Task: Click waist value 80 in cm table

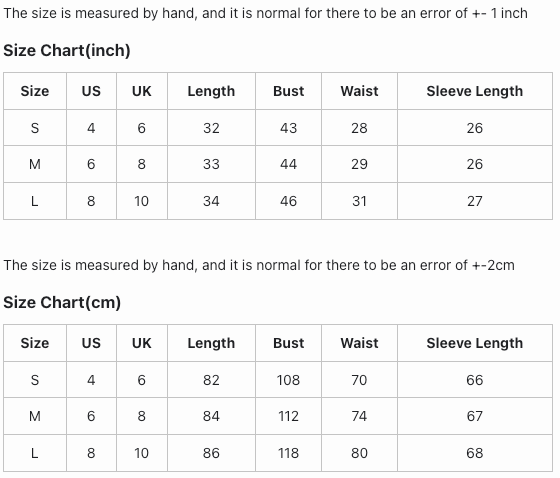Action: click(359, 453)
